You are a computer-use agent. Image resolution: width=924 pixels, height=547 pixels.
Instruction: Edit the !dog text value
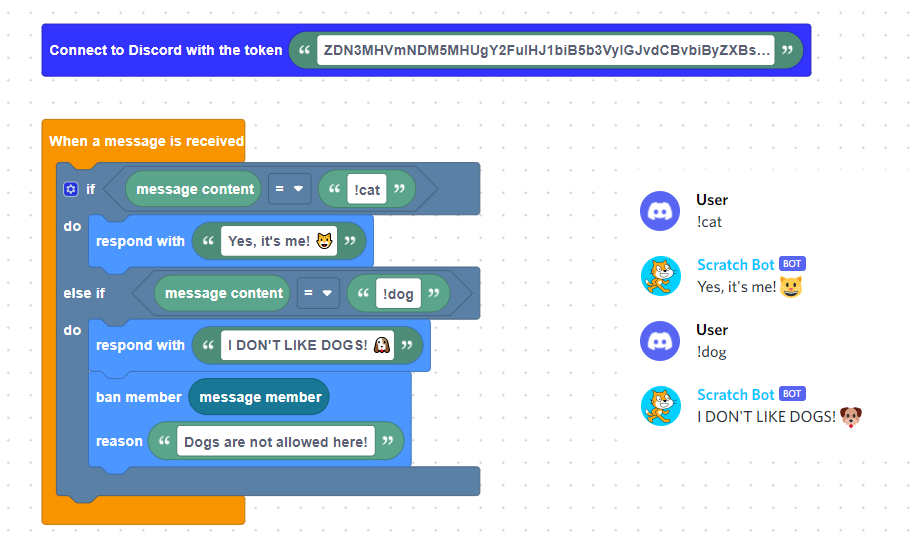[x=398, y=294]
